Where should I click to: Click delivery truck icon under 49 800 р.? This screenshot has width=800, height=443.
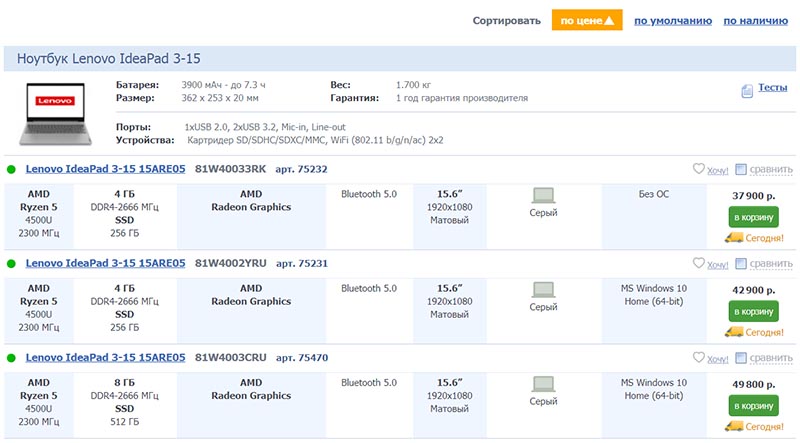734,426
